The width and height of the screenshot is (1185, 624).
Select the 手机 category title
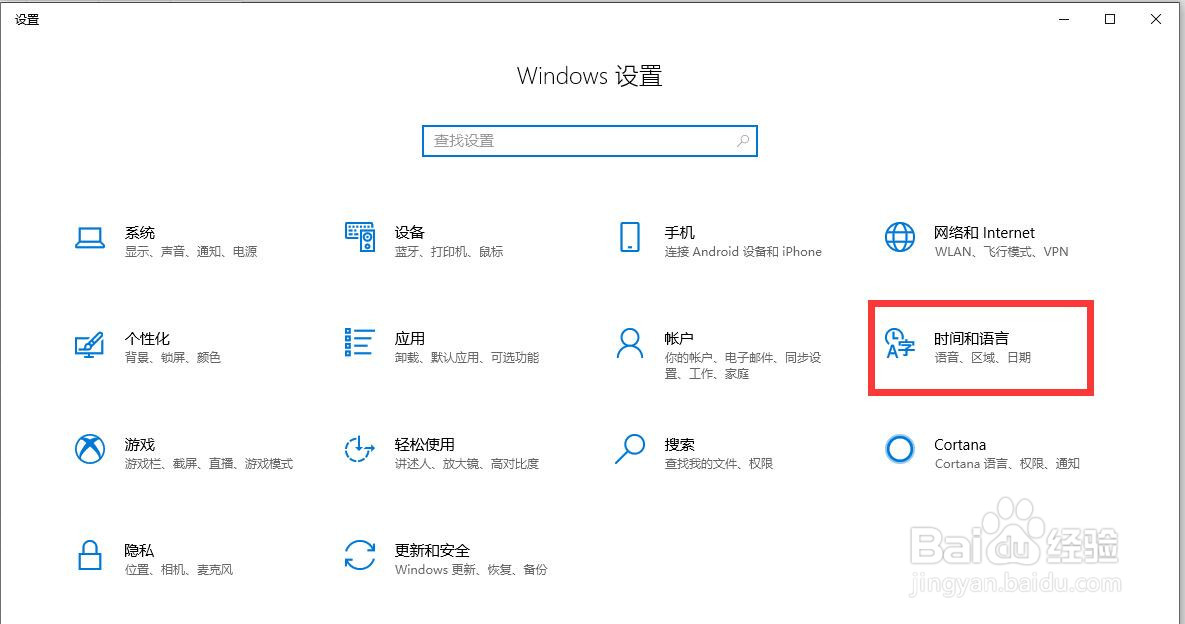pyautogui.click(x=679, y=233)
